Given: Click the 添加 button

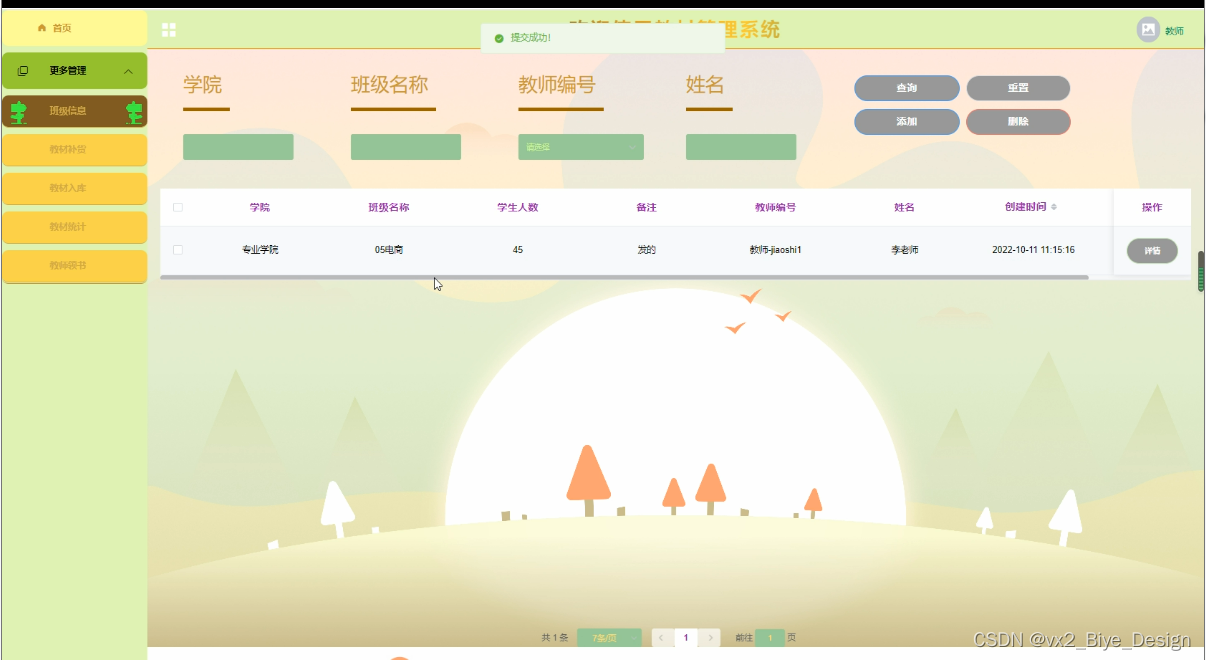Looking at the screenshot, I should tap(907, 121).
